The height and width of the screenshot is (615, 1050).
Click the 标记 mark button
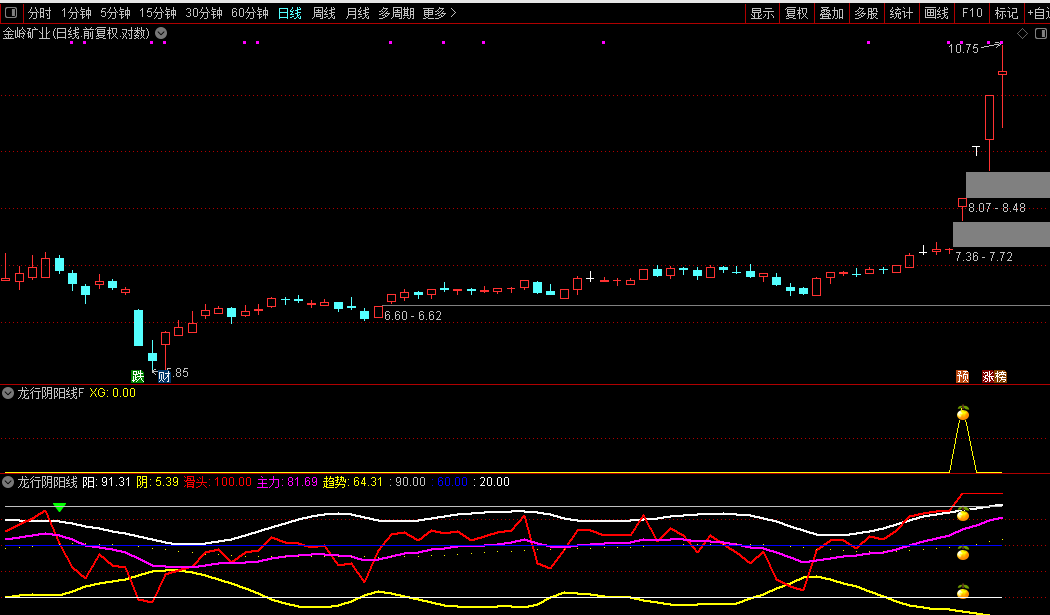coord(1006,13)
